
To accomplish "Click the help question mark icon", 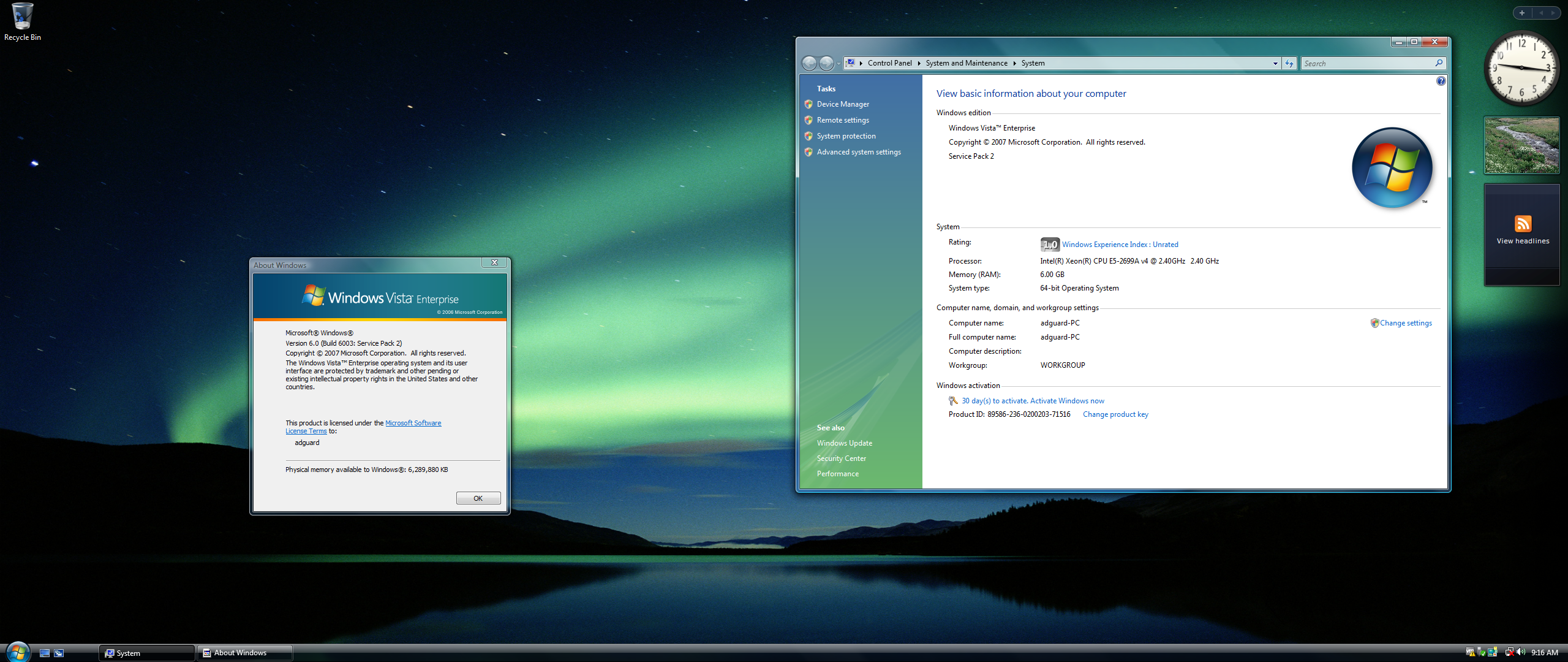I will coord(1441,81).
